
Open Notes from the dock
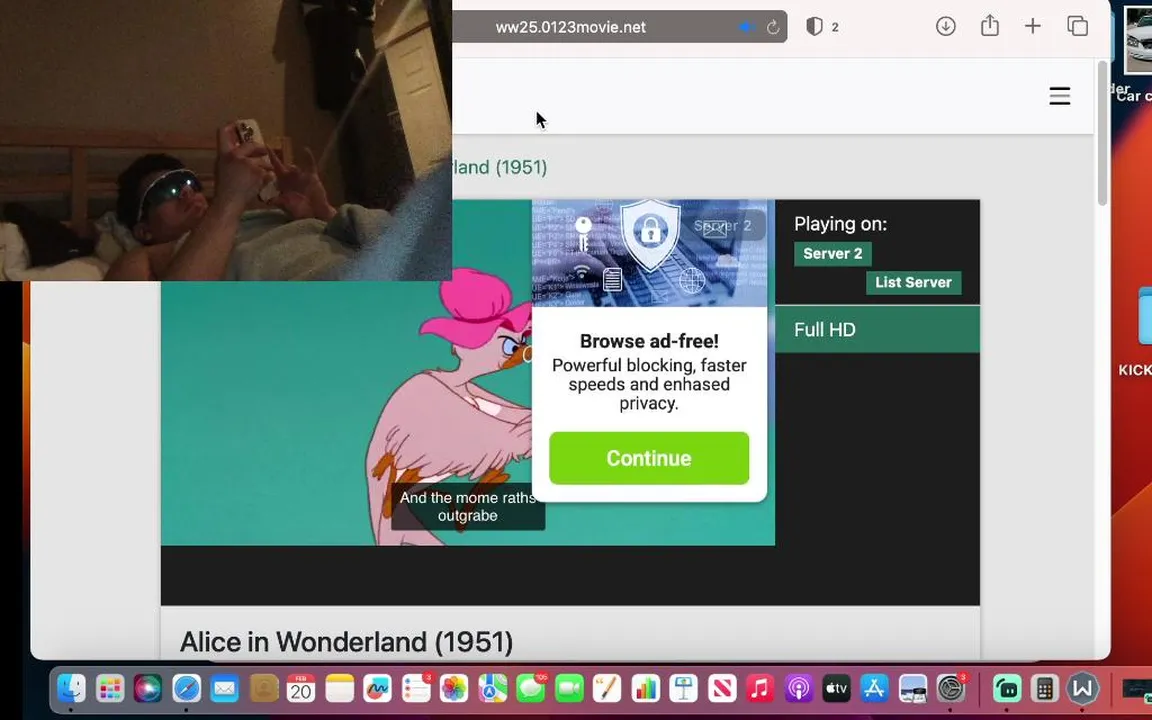[339, 689]
